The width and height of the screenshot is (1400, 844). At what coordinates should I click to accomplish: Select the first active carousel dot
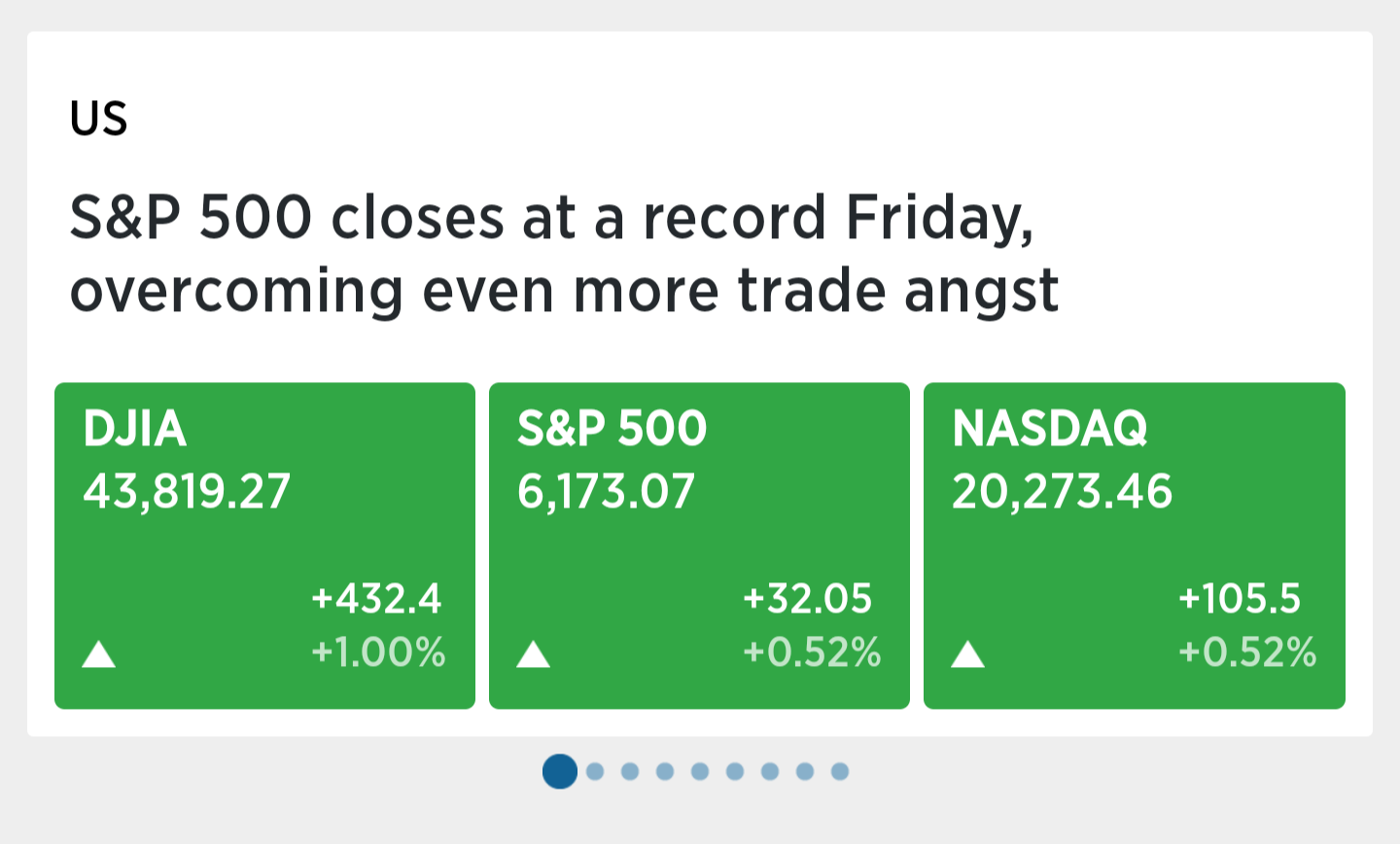[560, 771]
